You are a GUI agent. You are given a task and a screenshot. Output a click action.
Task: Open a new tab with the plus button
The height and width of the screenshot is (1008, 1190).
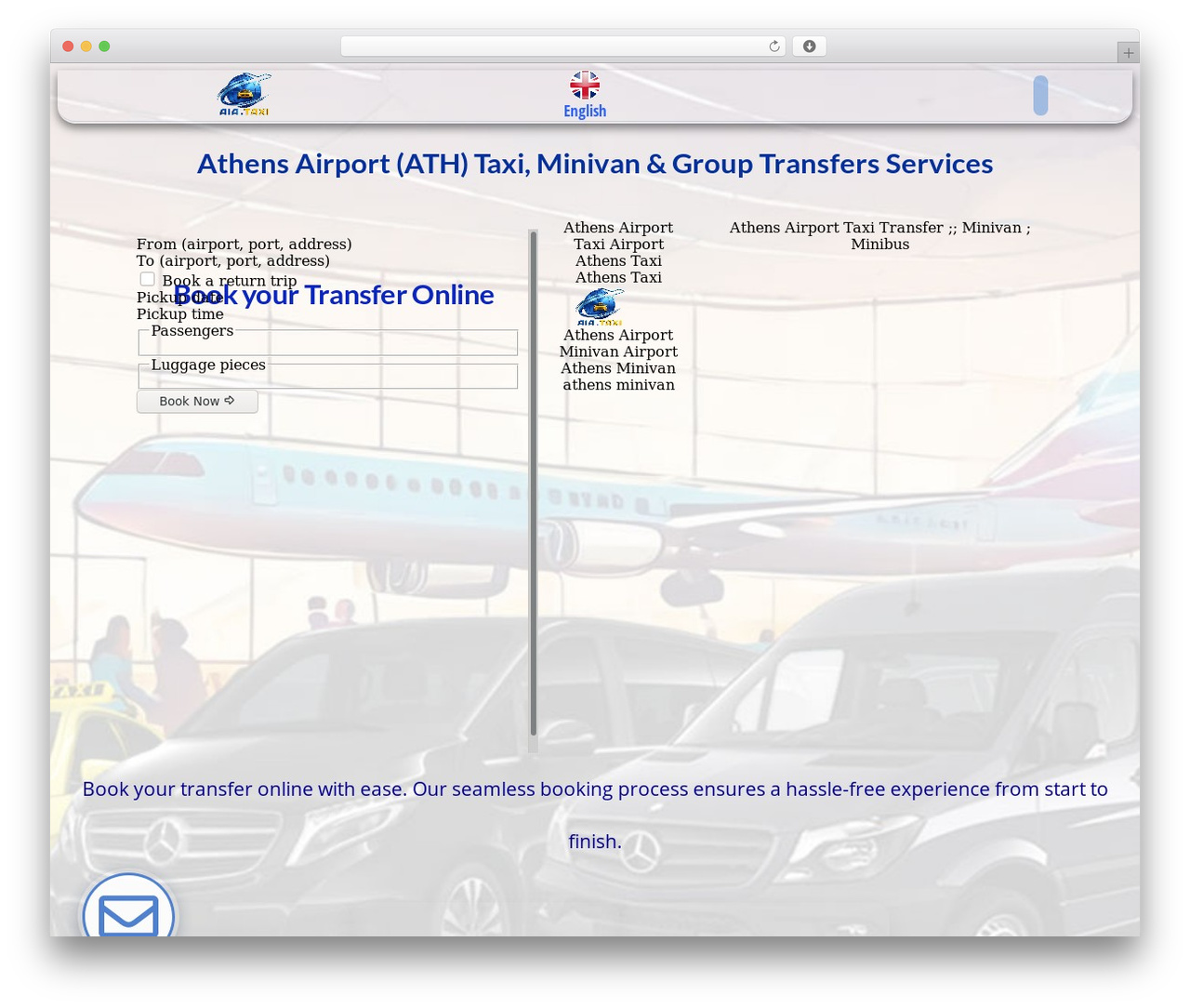(1128, 53)
